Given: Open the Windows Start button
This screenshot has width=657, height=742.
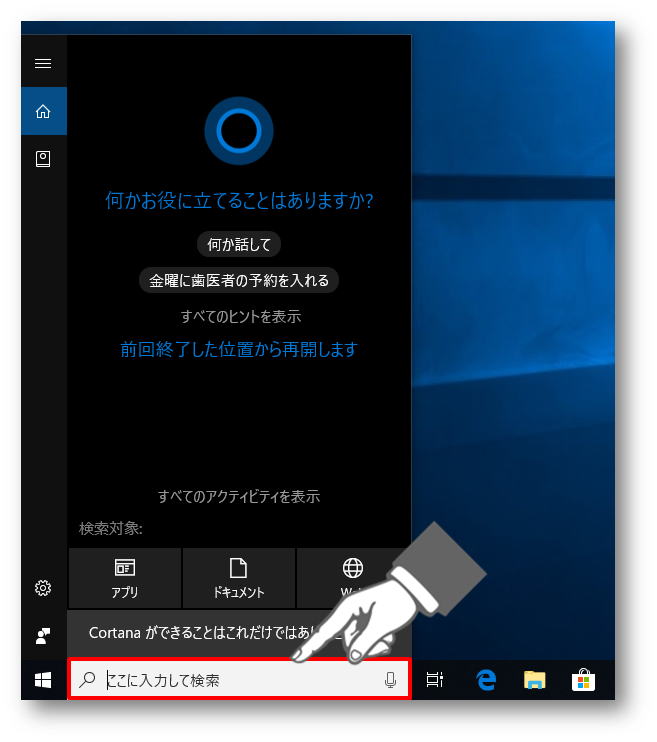Looking at the screenshot, I should tap(43, 680).
